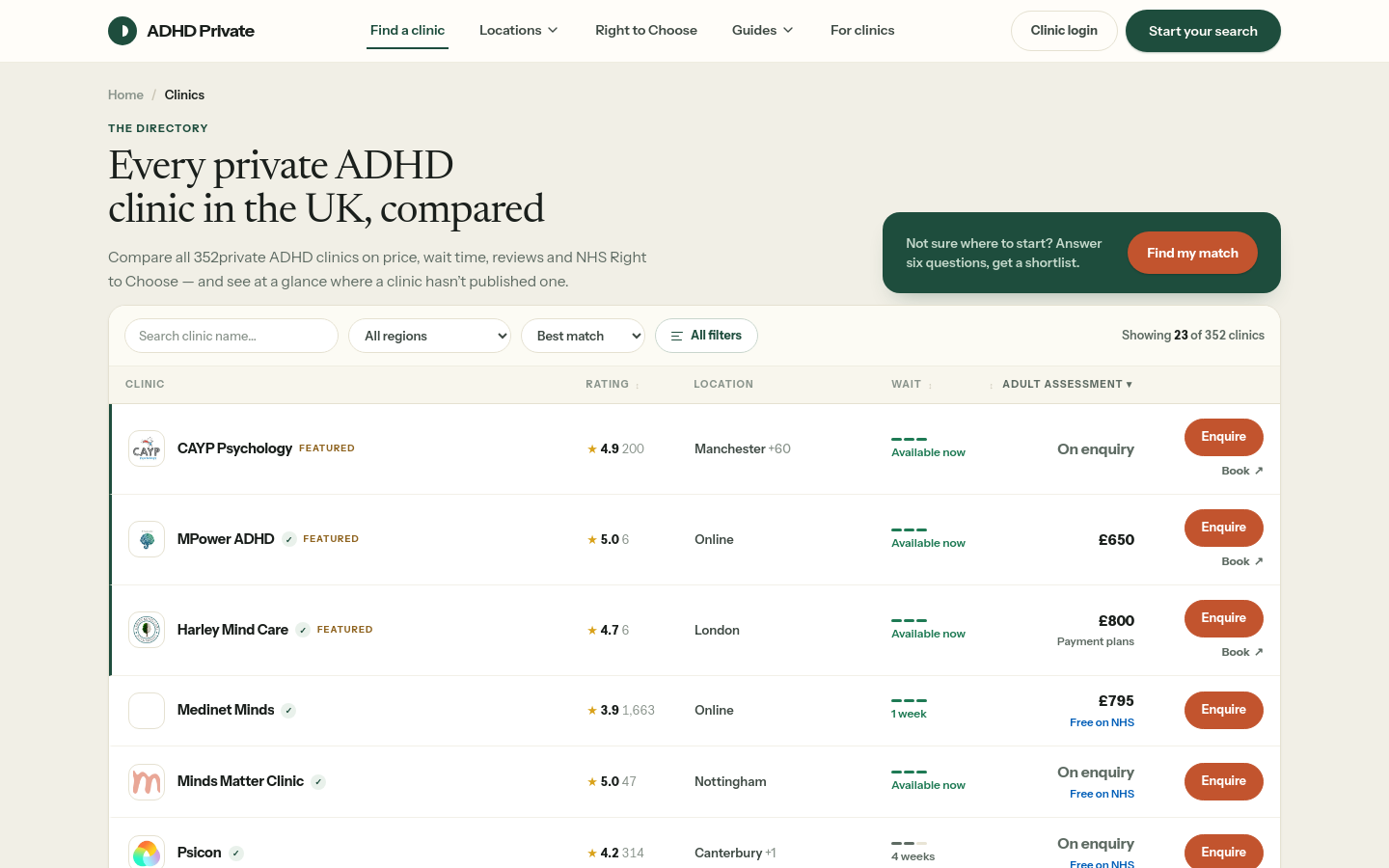Open For clinics page
This screenshot has width=1389, height=868.
point(862,31)
